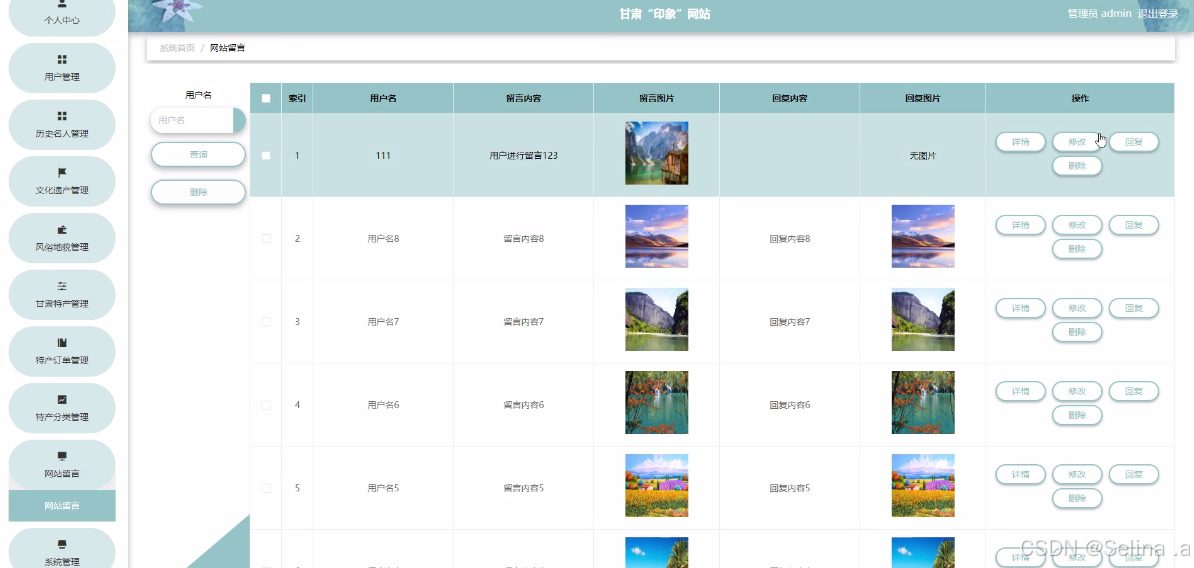The width and height of the screenshot is (1194, 568).
Task: Click 删除 in the 用户名7 row
Action: coord(1077,331)
